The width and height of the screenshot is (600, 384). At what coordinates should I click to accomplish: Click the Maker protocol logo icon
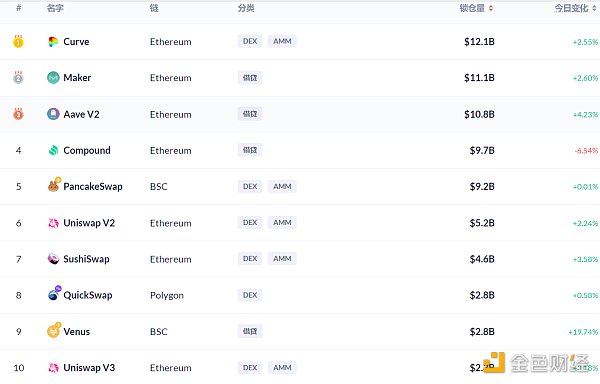click(53, 78)
